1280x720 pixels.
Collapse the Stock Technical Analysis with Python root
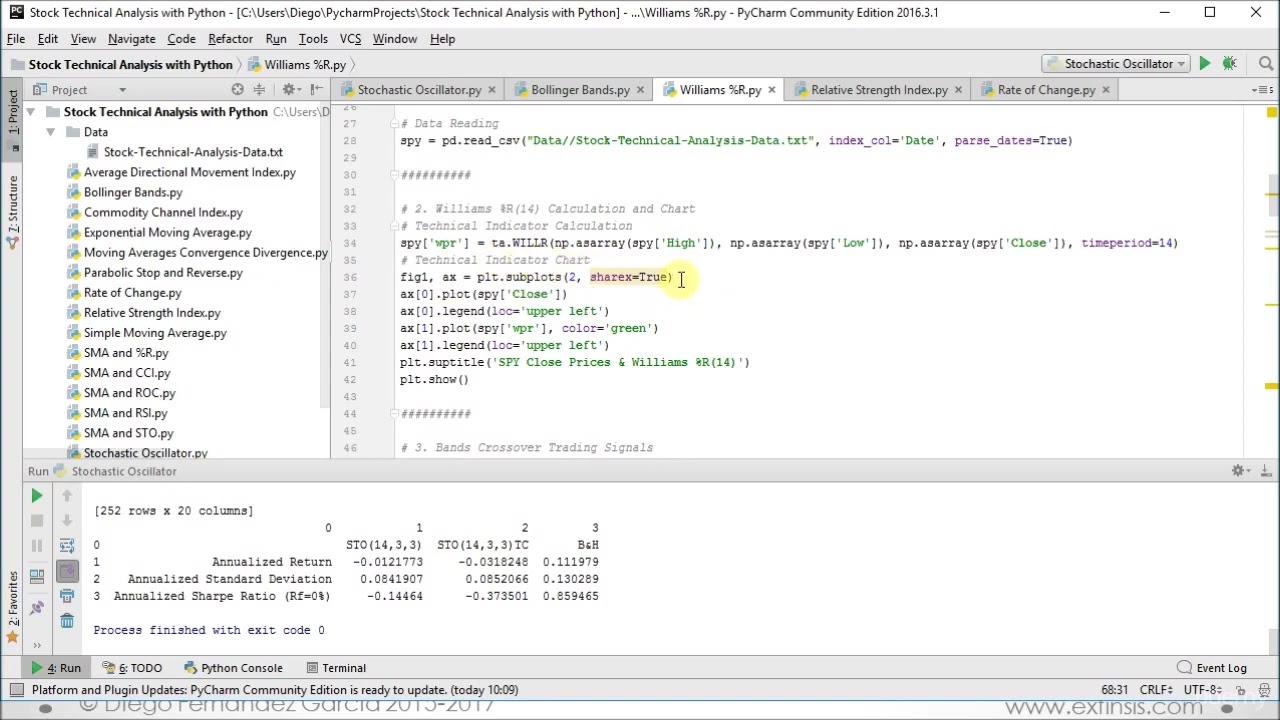[31, 112]
